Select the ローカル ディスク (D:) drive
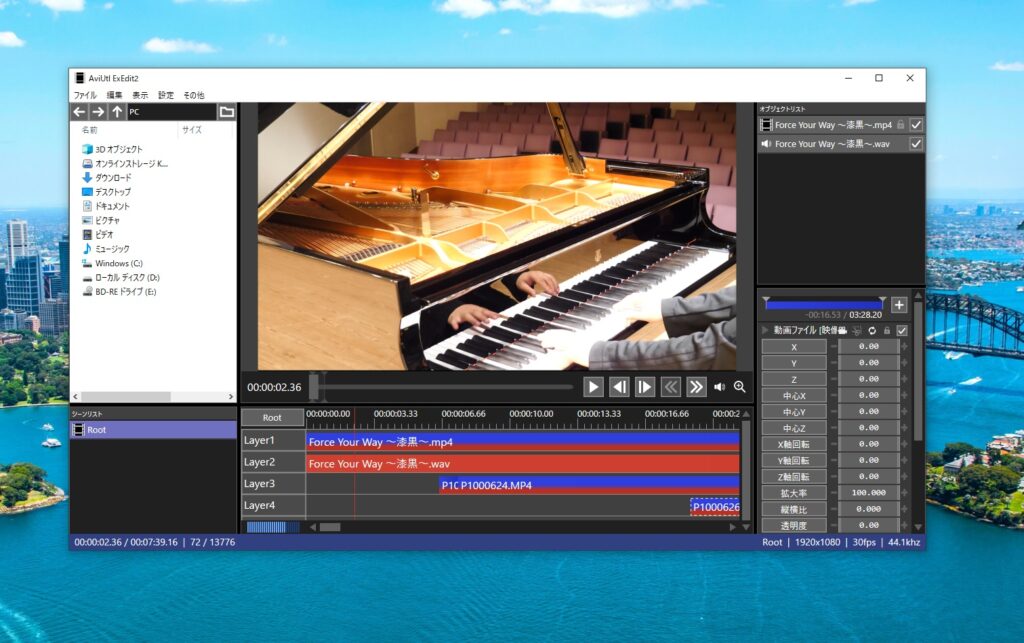Image resolution: width=1024 pixels, height=643 pixels. (x=121, y=277)
